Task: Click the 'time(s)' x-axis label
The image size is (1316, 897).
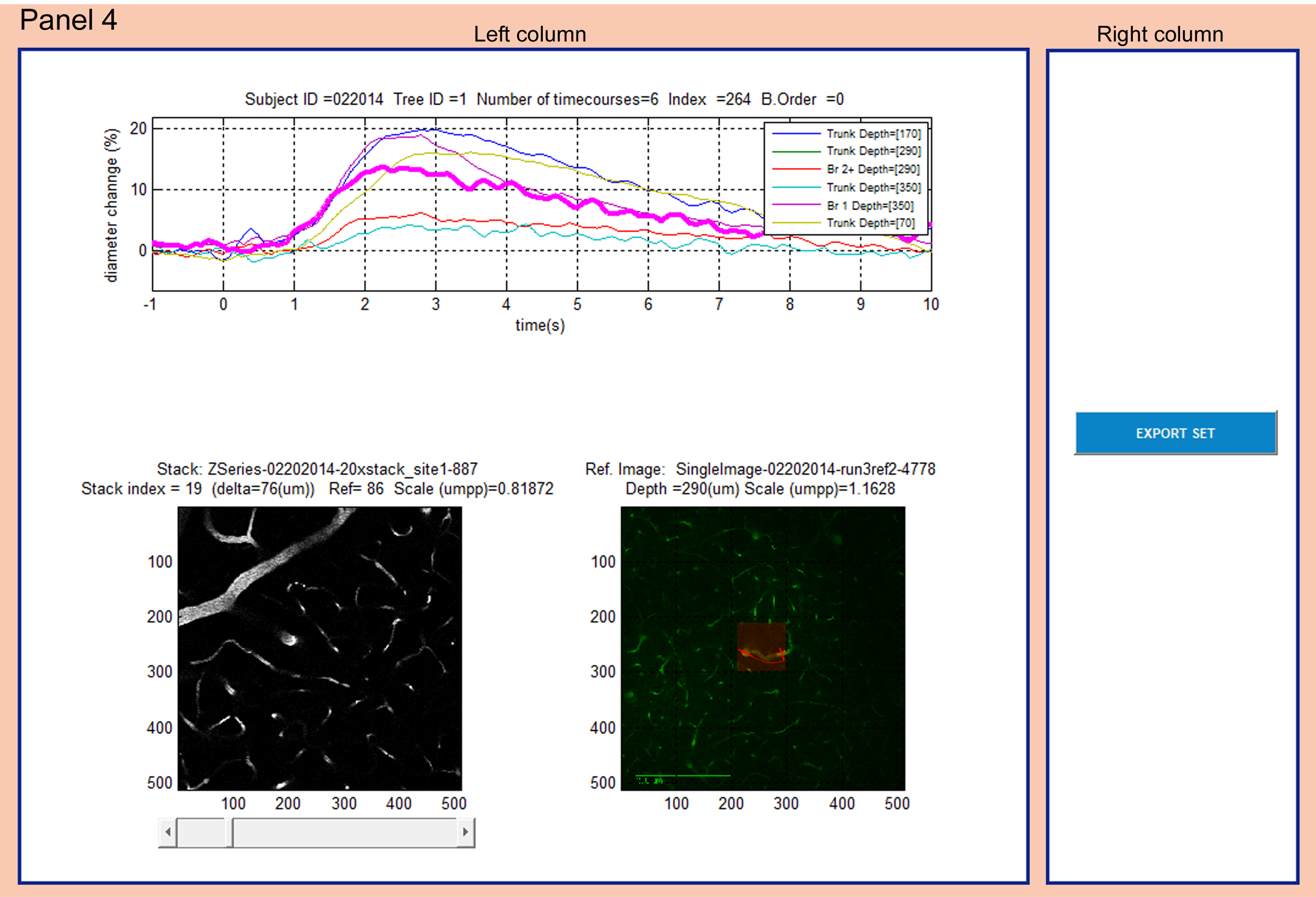Action: tap(540, 325)
